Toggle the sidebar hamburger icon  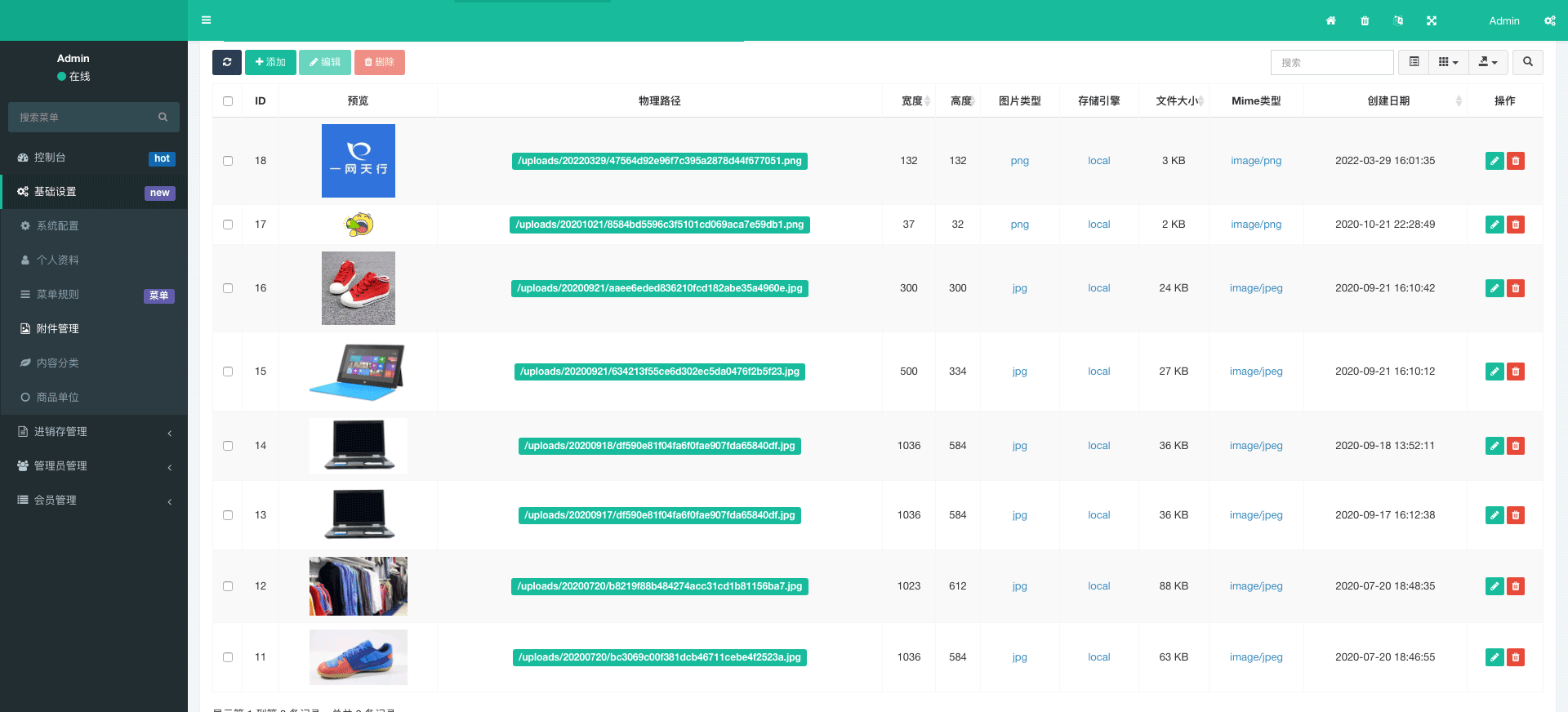pos(206,20)
